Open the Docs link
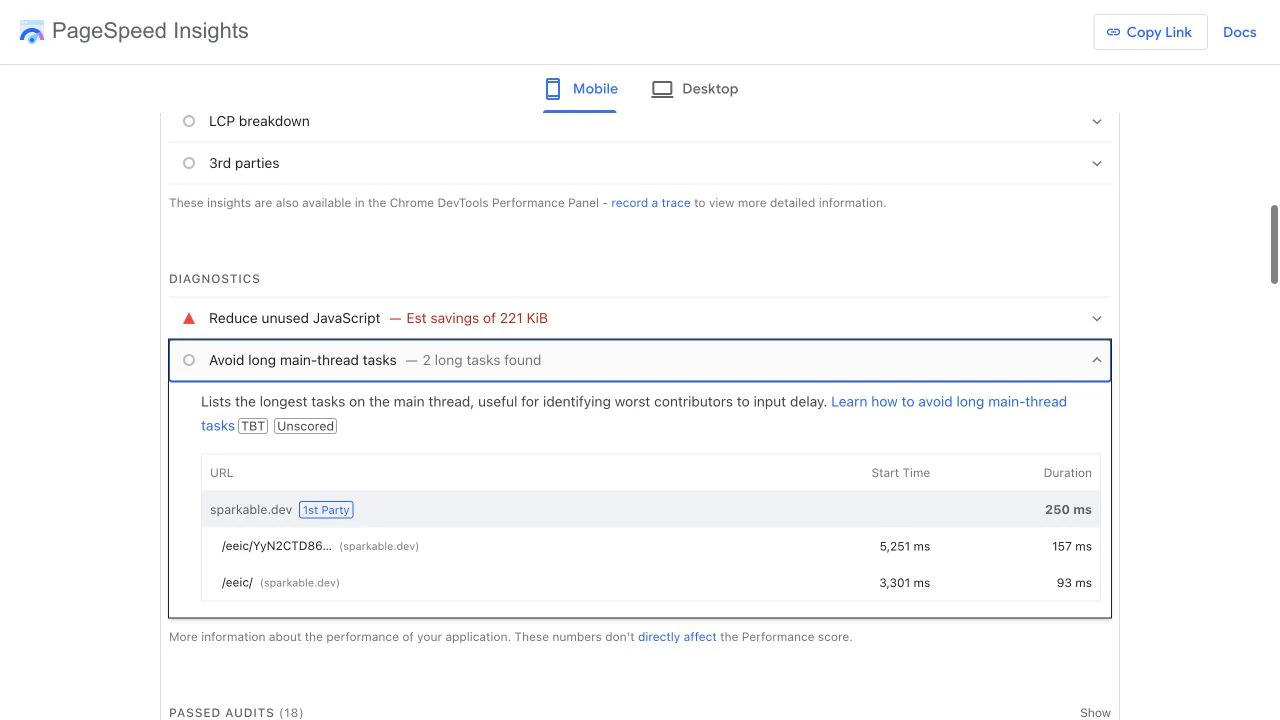 [1239, 32]
